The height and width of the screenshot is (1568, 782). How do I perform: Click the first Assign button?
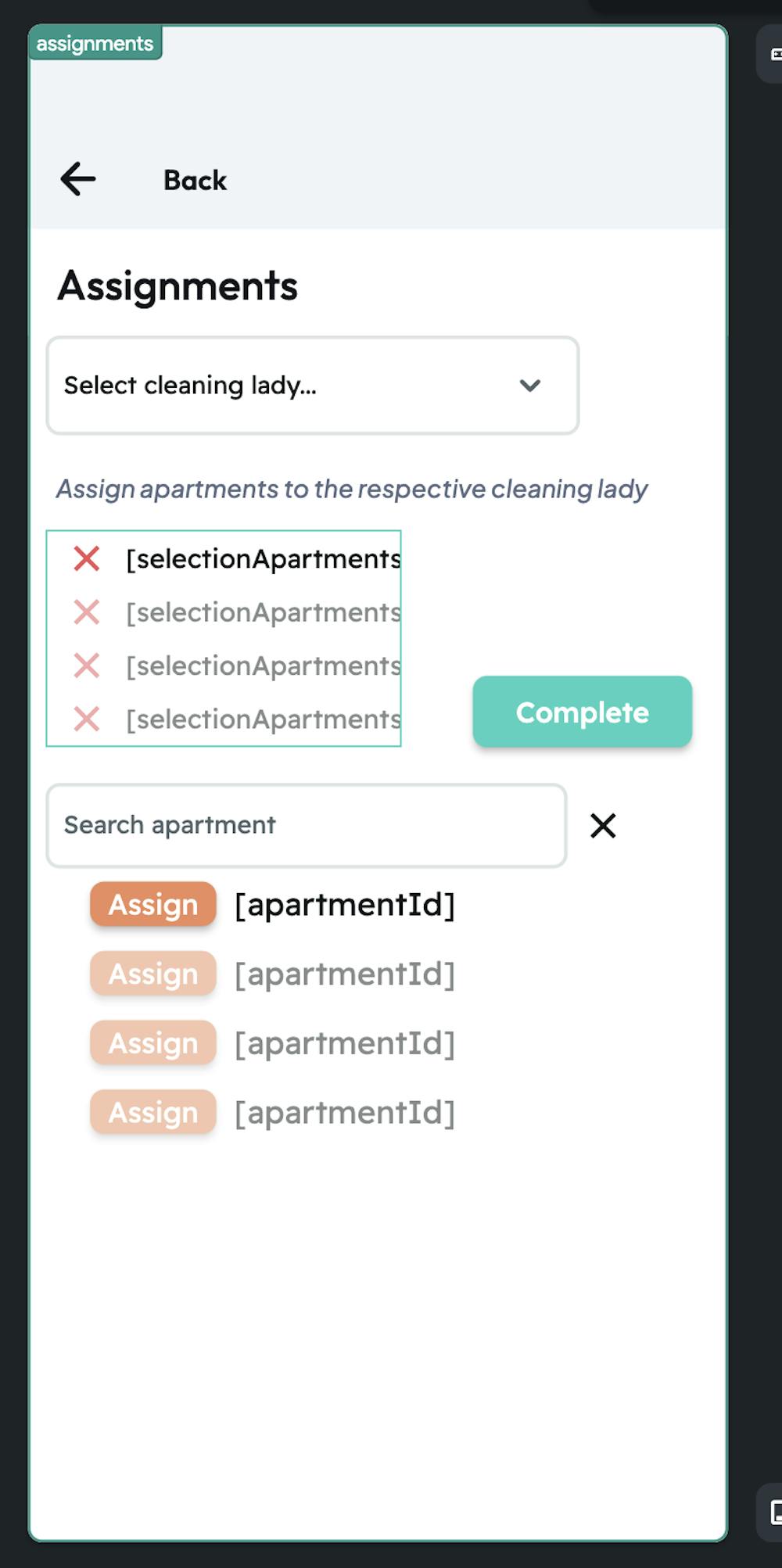(153, 905)
